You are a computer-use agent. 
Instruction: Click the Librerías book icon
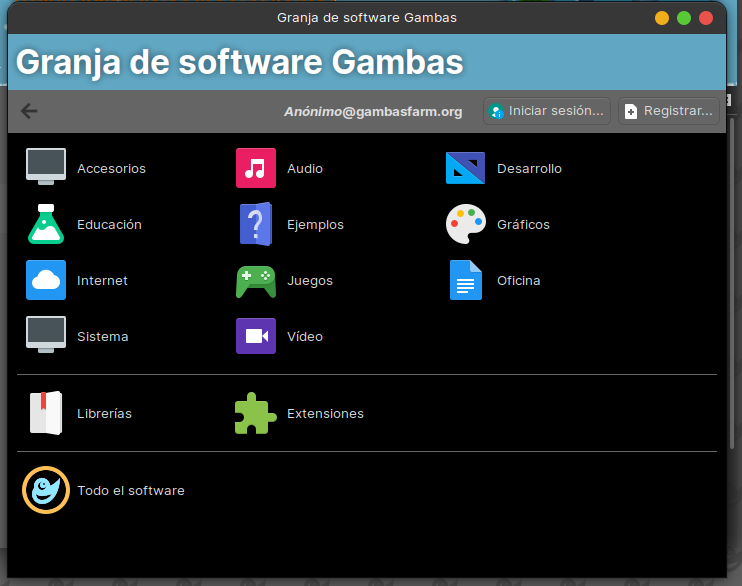[46, 413]
